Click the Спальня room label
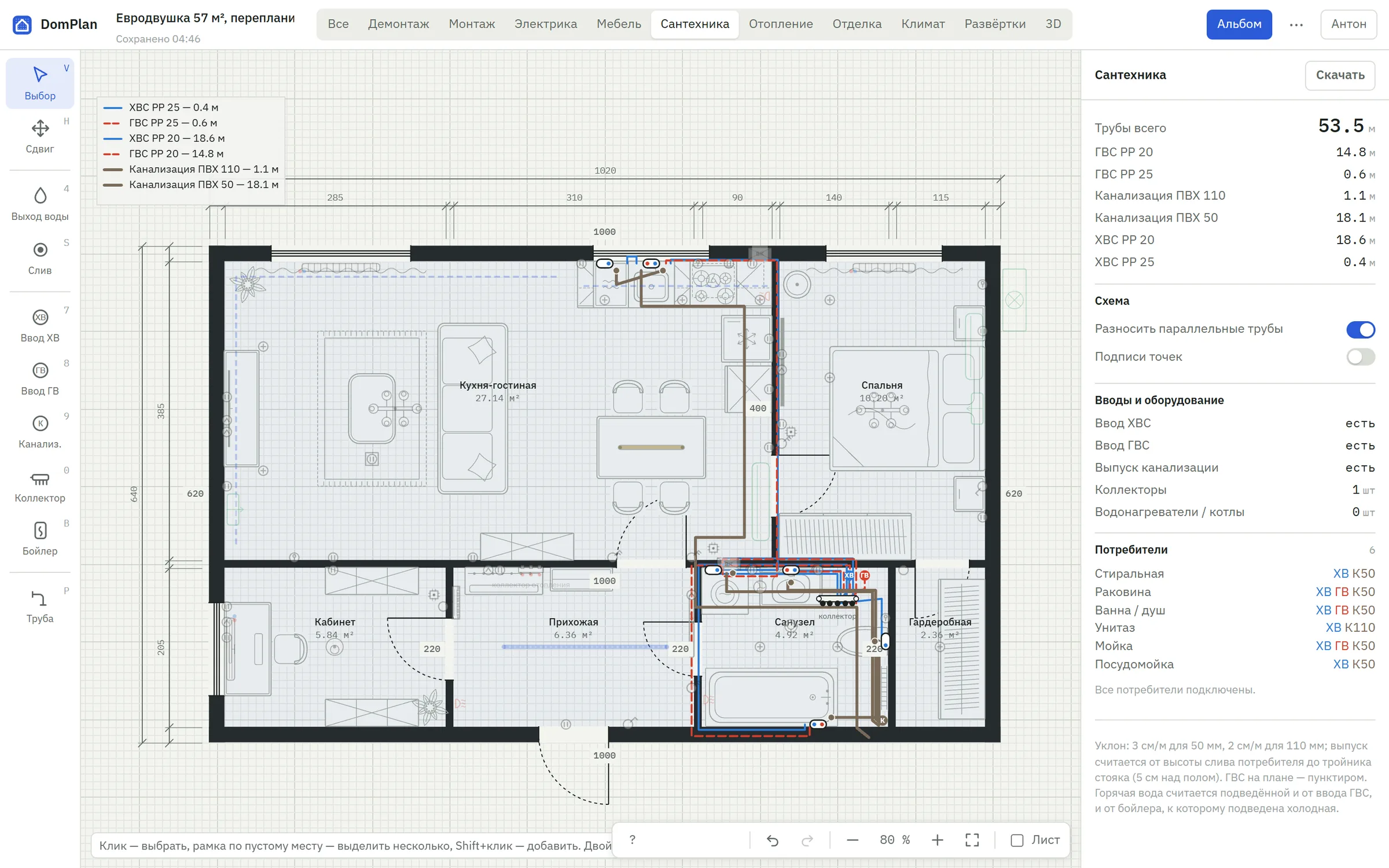The width and height of the screenshot is (1389, 868). (881, 385)
